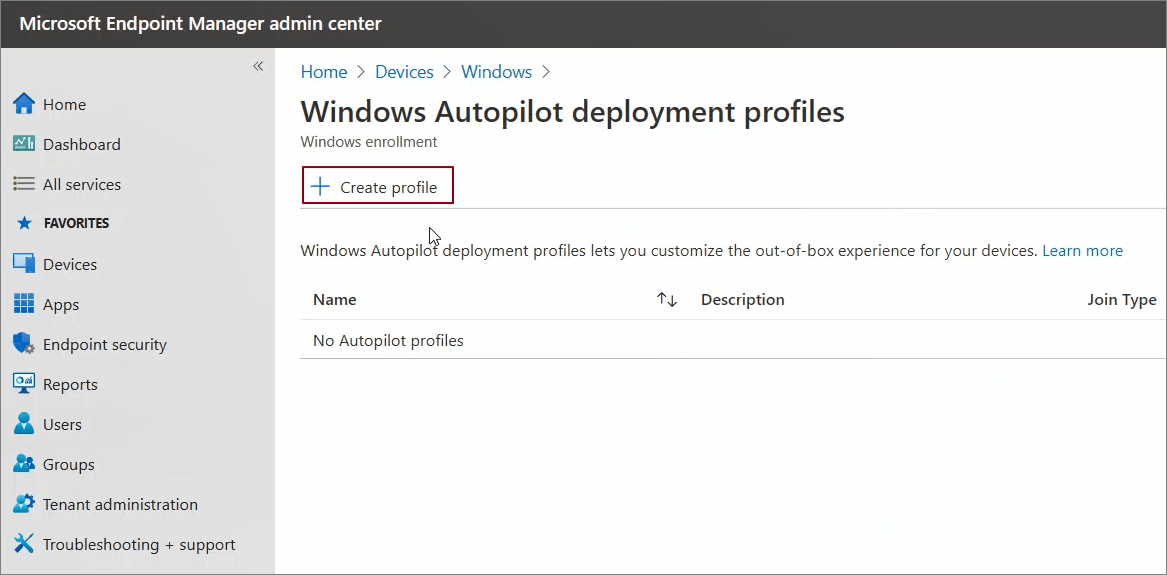
Task: Select the Users person icon
Action: coord(24,424)
